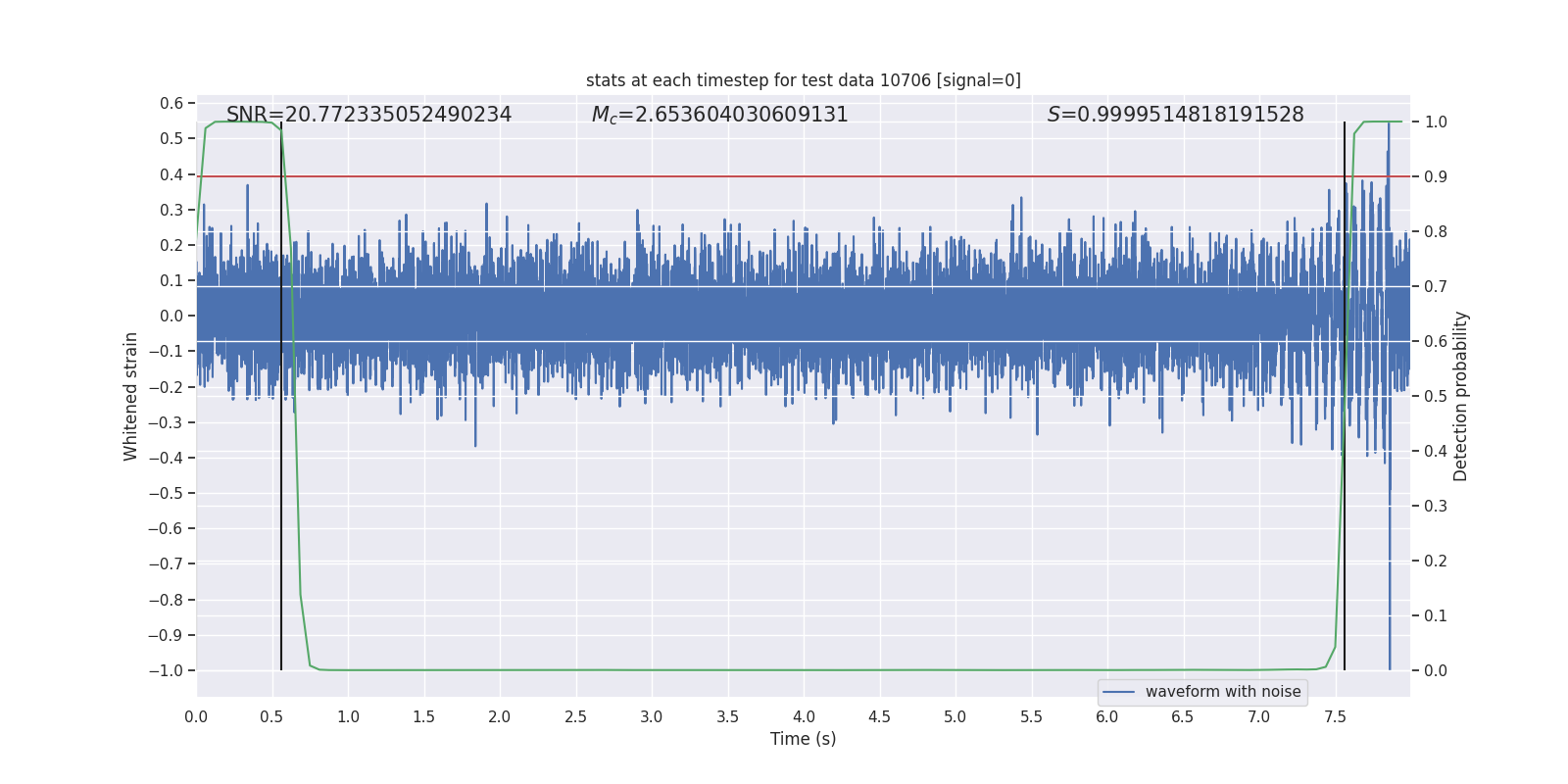The height and width of the screenshot is (784, 1568).
Task: Click the 4.0 tick label on time axis
Action: pos(804,717)
